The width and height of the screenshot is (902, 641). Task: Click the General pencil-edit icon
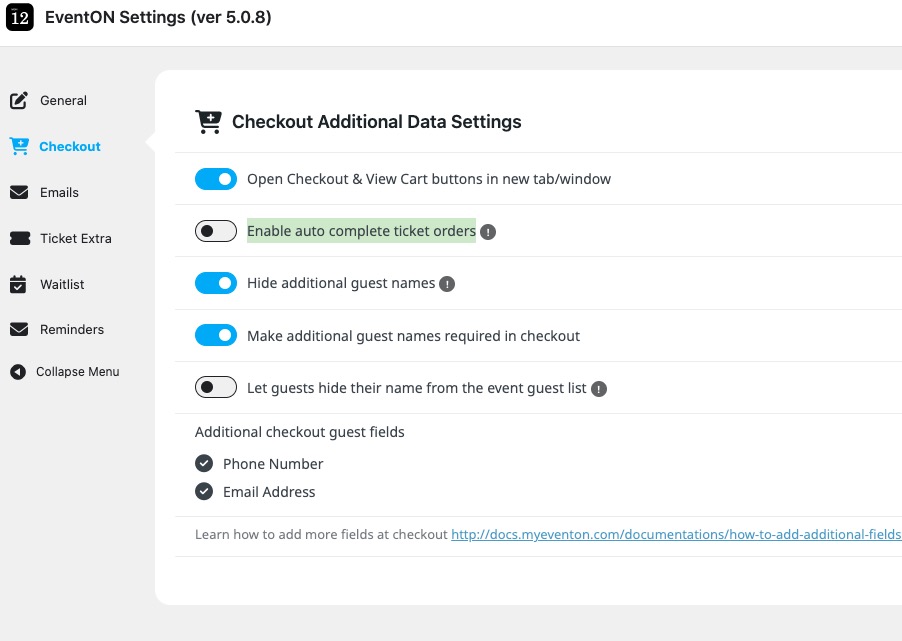[19, 101]
